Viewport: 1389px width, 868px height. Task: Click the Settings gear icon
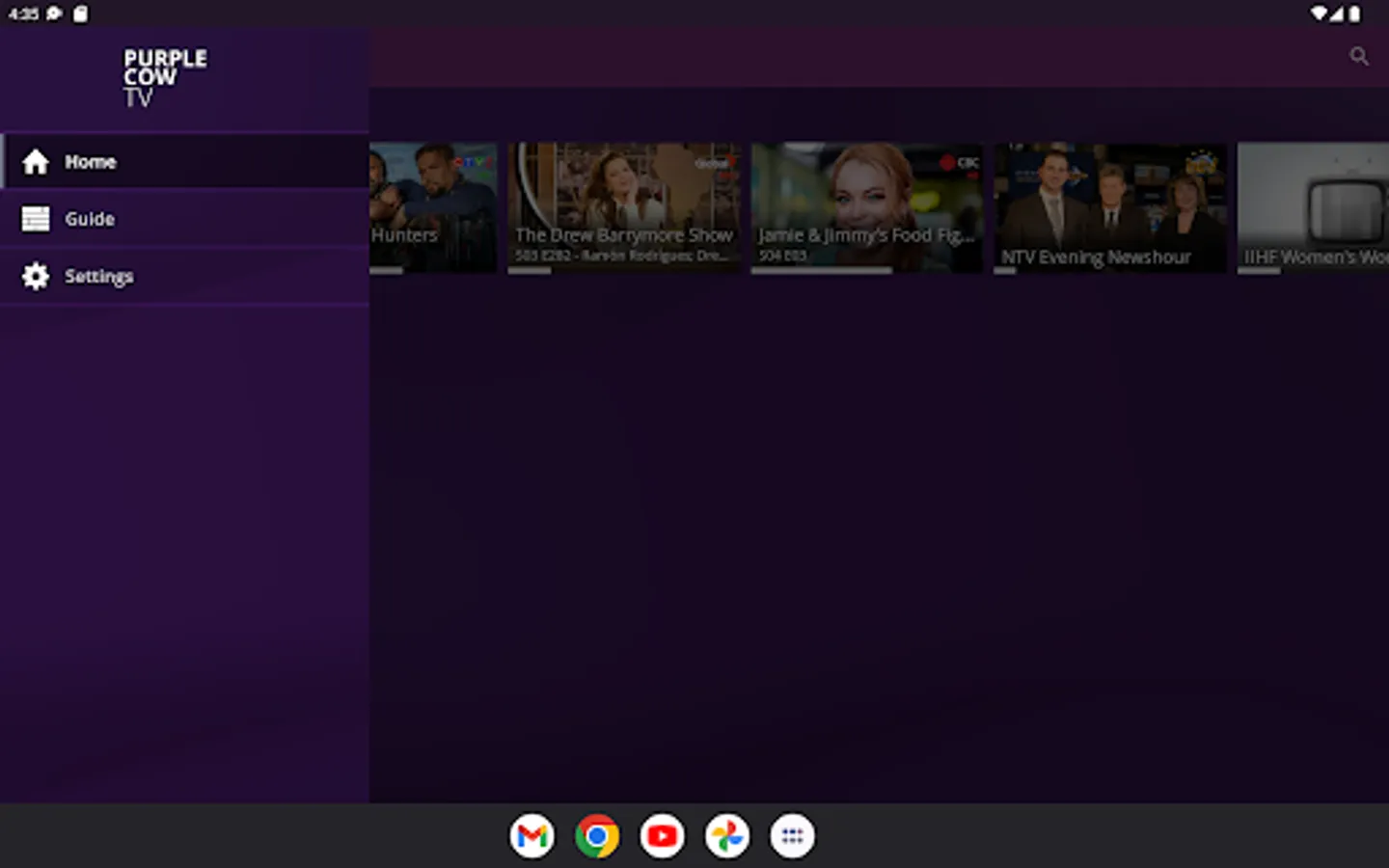pos(36,276)
